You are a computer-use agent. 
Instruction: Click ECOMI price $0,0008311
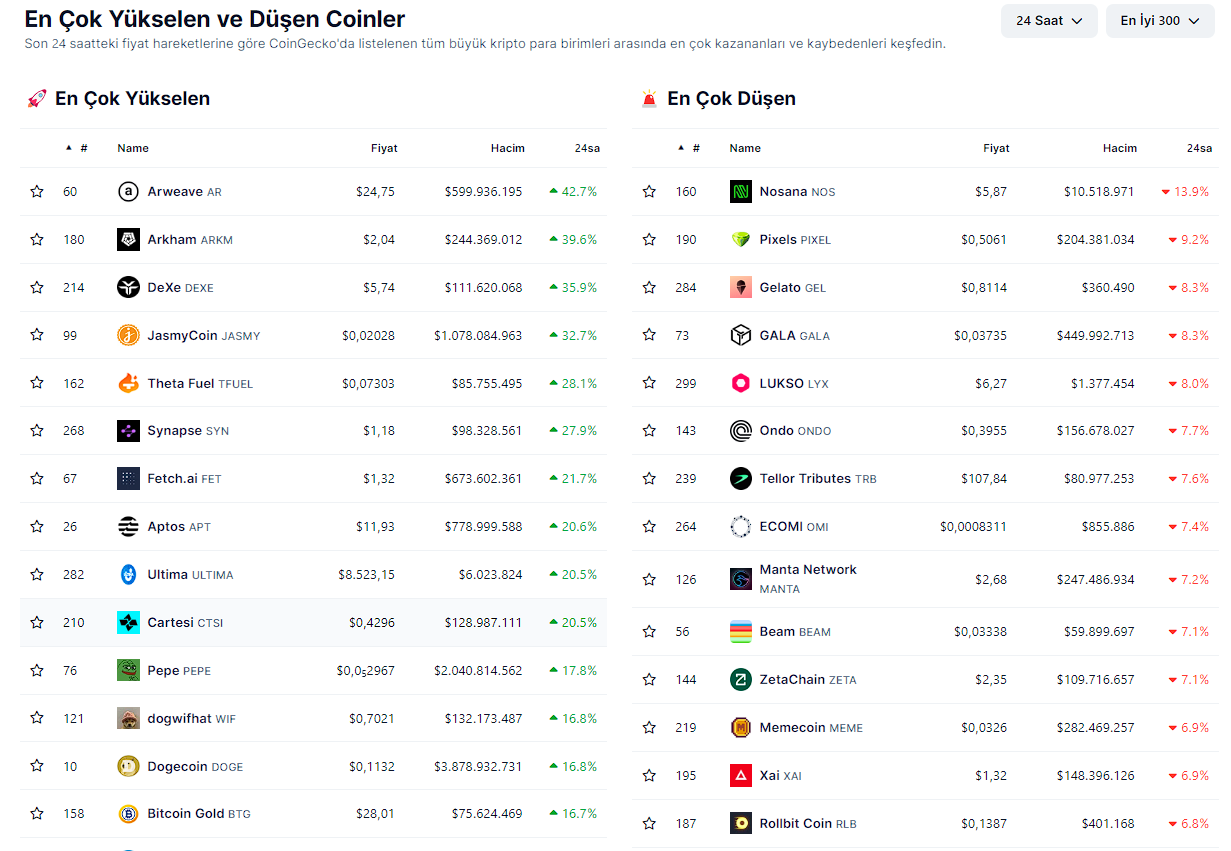click(973, 526)
